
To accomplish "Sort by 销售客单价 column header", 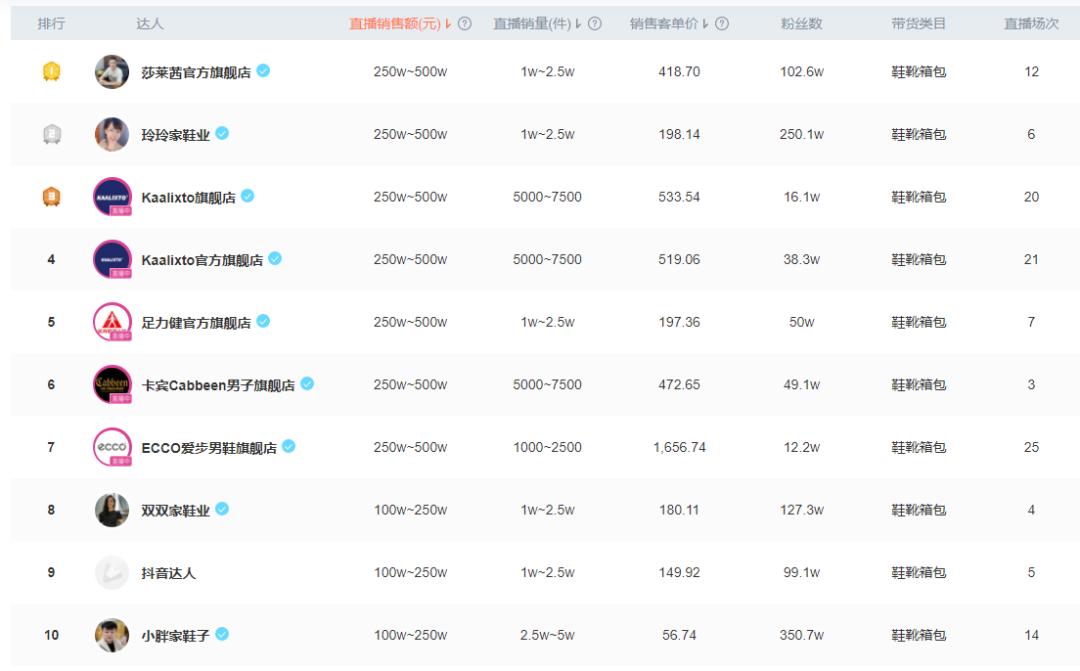I will pyautogui.click(x=669, y=23).
